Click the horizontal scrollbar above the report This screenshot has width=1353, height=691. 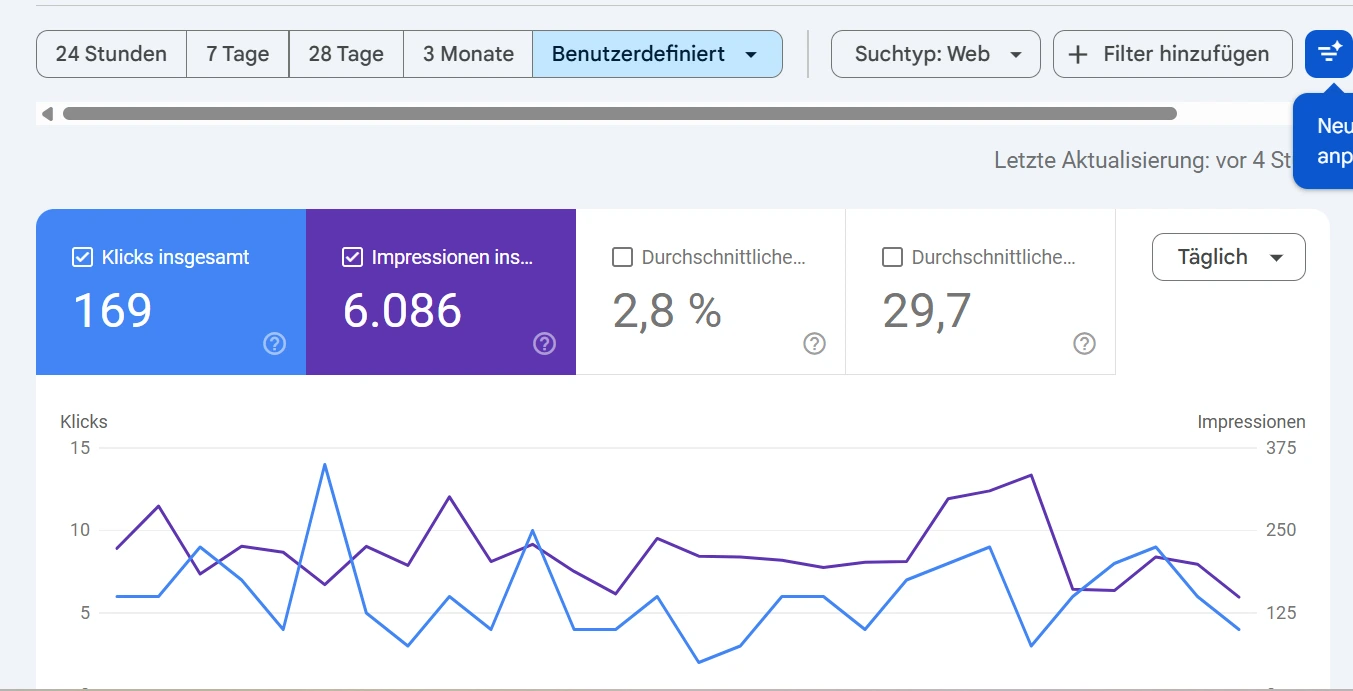pyautogui.click(x=620, y=113)
